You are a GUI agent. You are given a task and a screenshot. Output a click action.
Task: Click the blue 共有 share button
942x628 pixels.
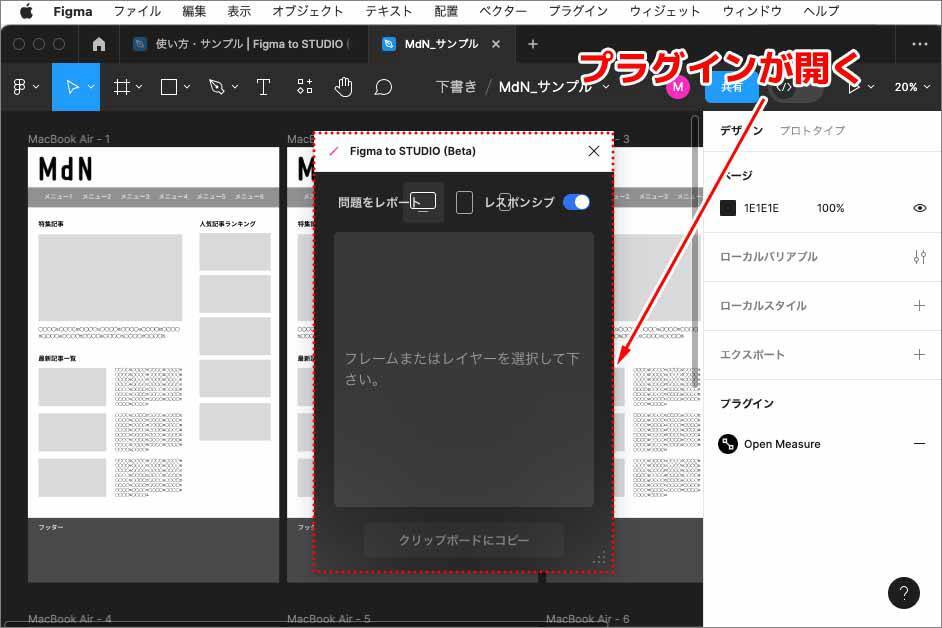coord(732,87)
